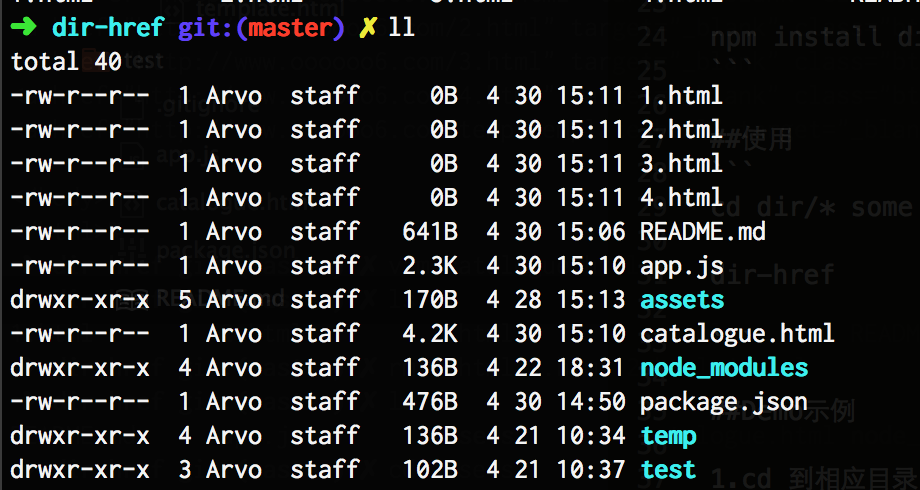Screen dimensions: 920x490
Task: Click the green prompt arrow symbol
Action: (23, 28)
